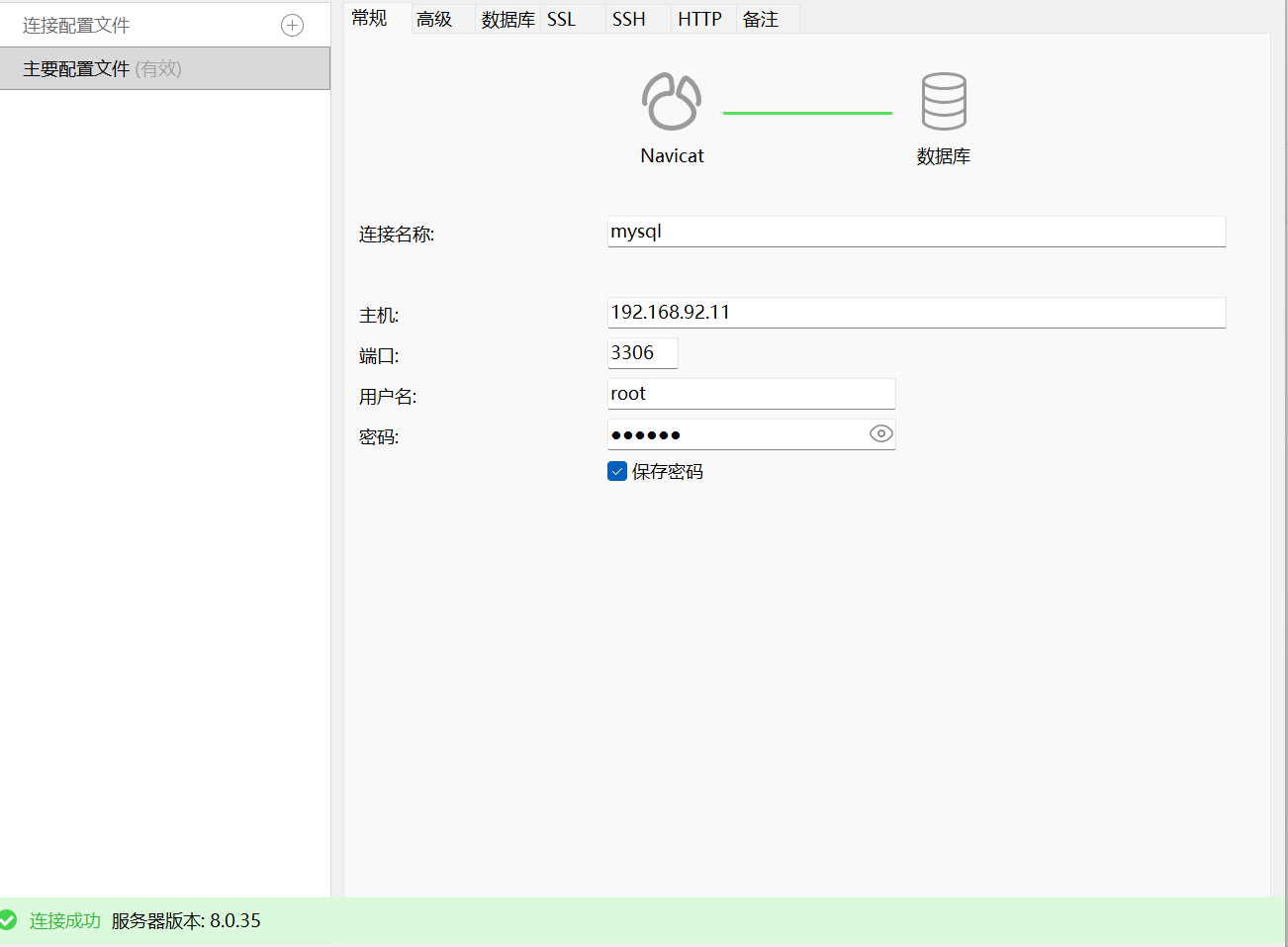Add a new connection profile with plus icon
The image size is (1288, 947).
click(293, 26)
